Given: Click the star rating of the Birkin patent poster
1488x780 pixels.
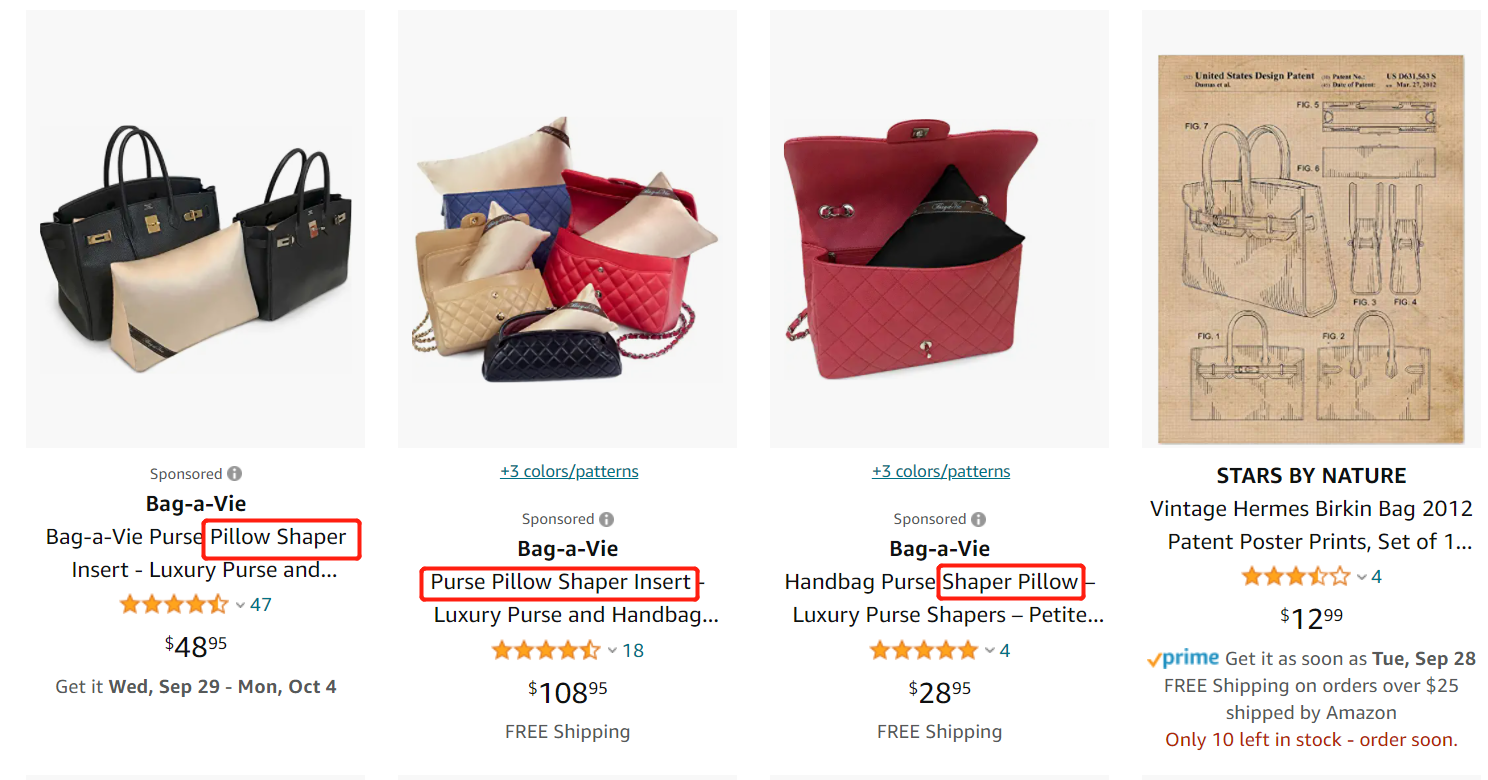Looking at the screenshot, I should 1296,576.
